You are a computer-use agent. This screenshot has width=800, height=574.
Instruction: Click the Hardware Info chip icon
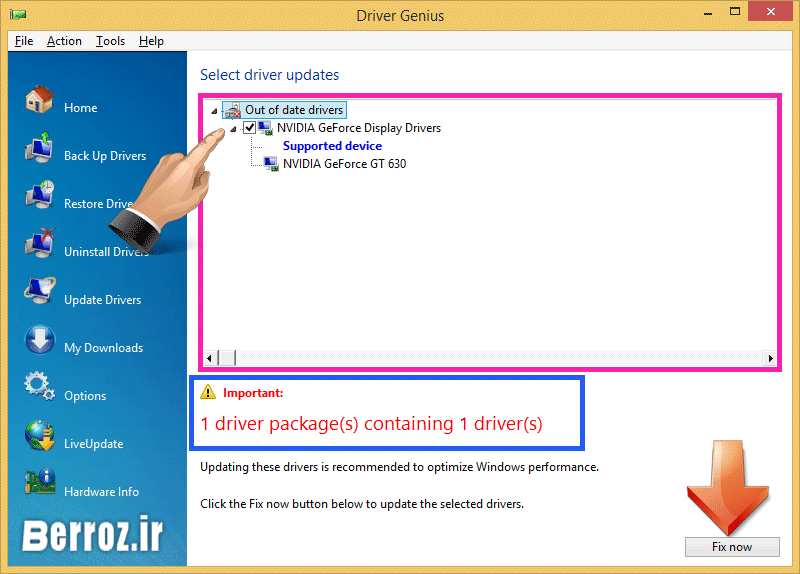39,485
